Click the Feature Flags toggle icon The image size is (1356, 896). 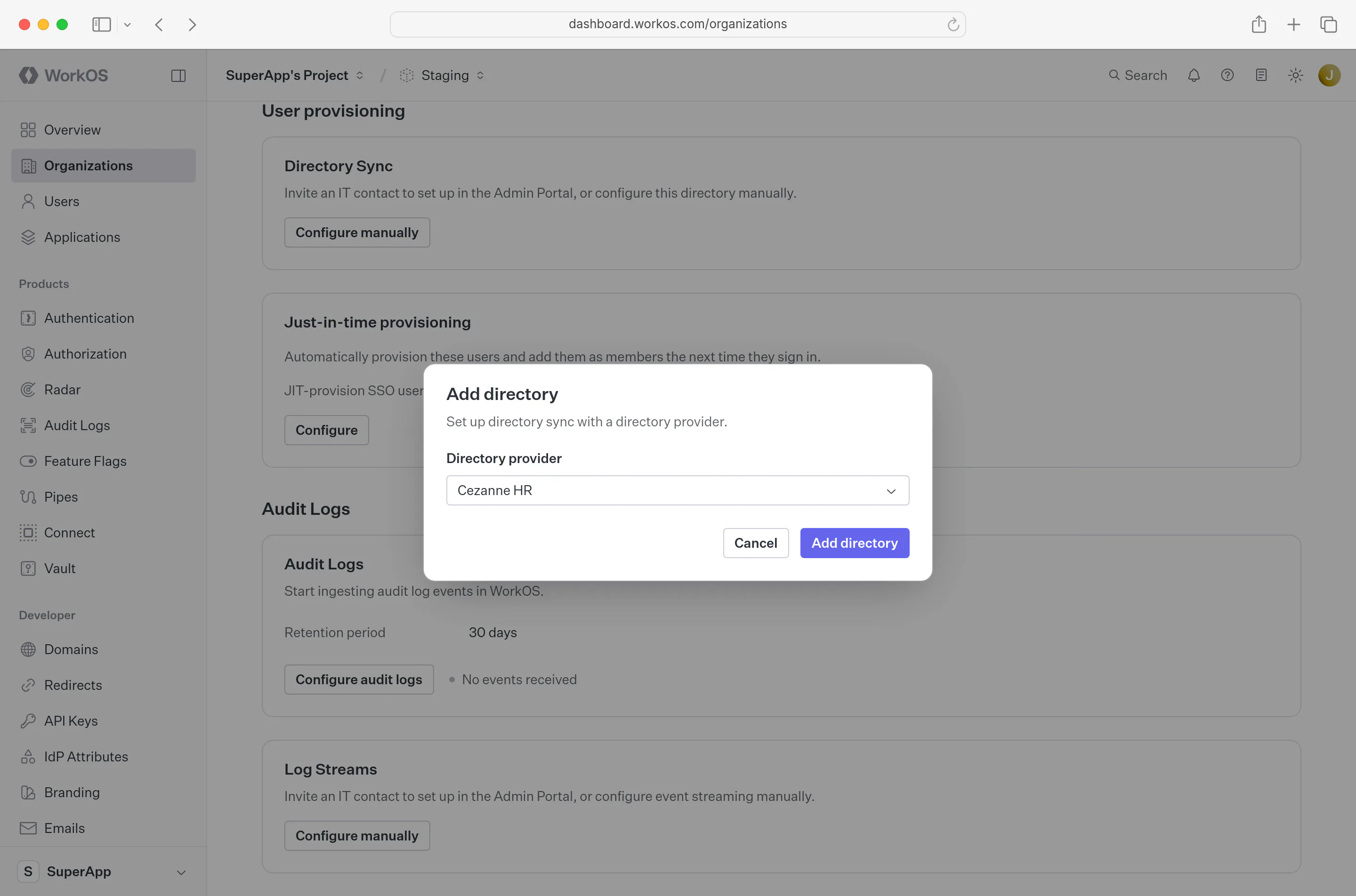click(28, 461)
